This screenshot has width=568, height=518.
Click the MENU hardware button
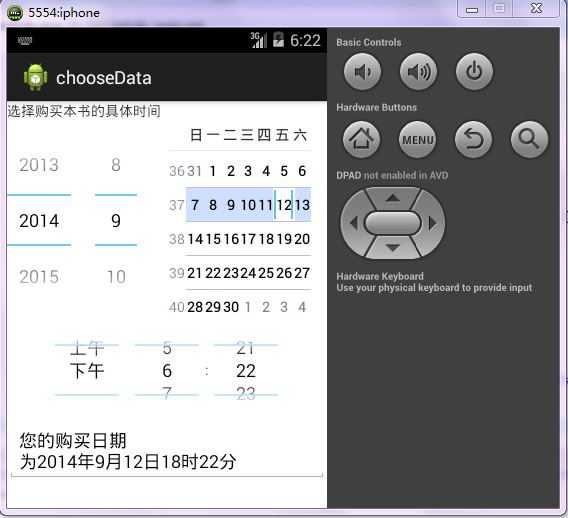pos(418,139)
